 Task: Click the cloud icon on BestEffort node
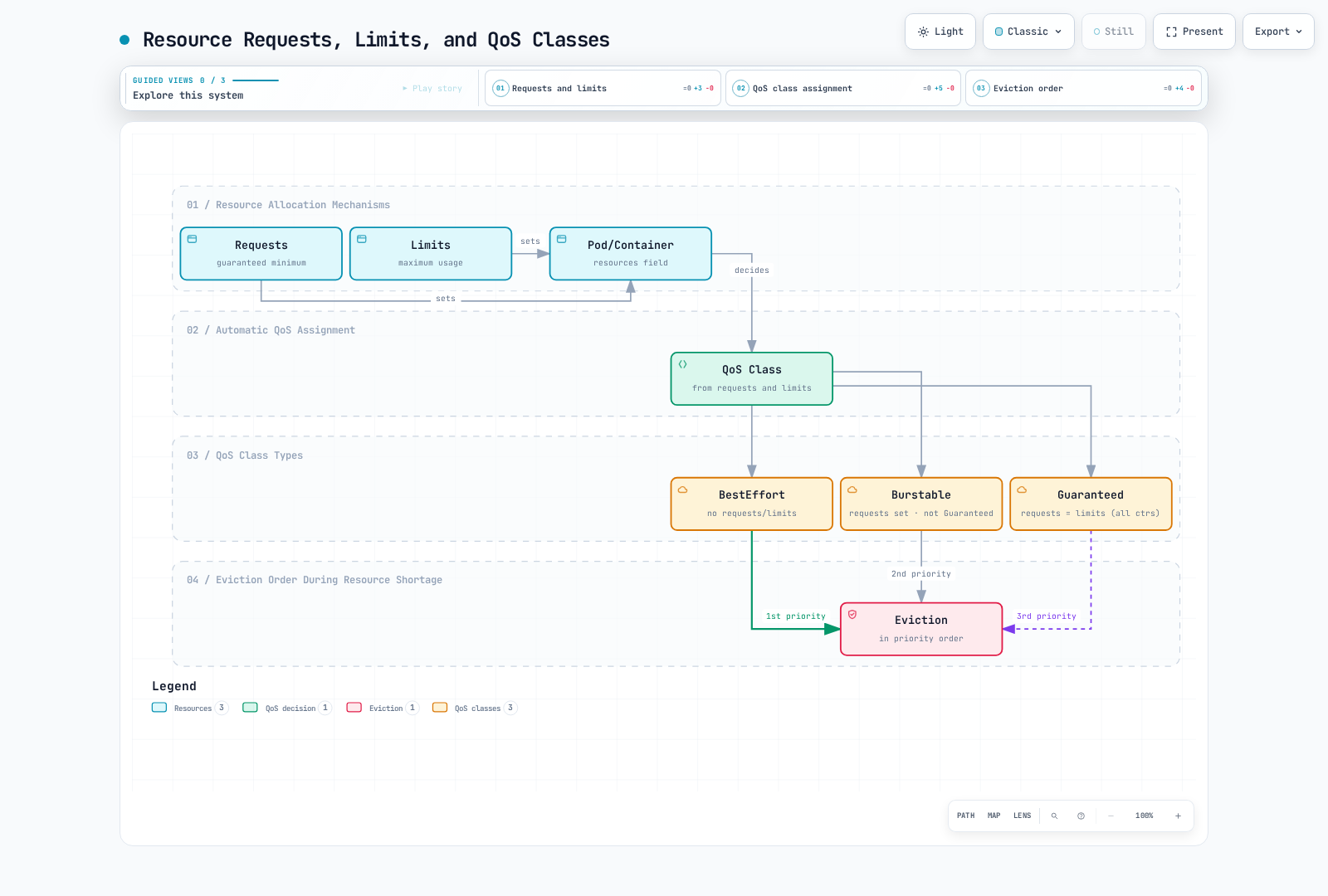(x=682, y=489)
